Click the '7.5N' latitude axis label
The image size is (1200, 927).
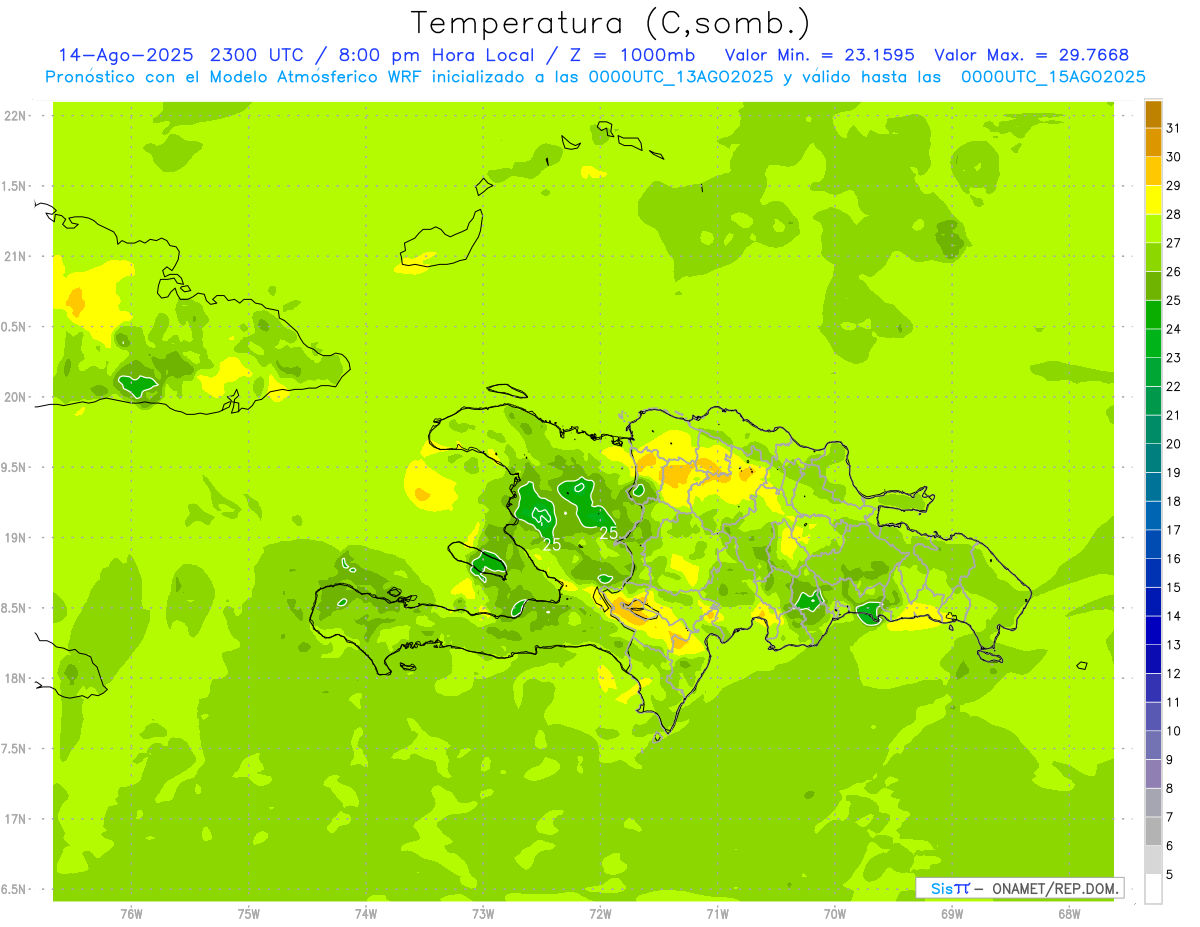(x=15, y=749)
